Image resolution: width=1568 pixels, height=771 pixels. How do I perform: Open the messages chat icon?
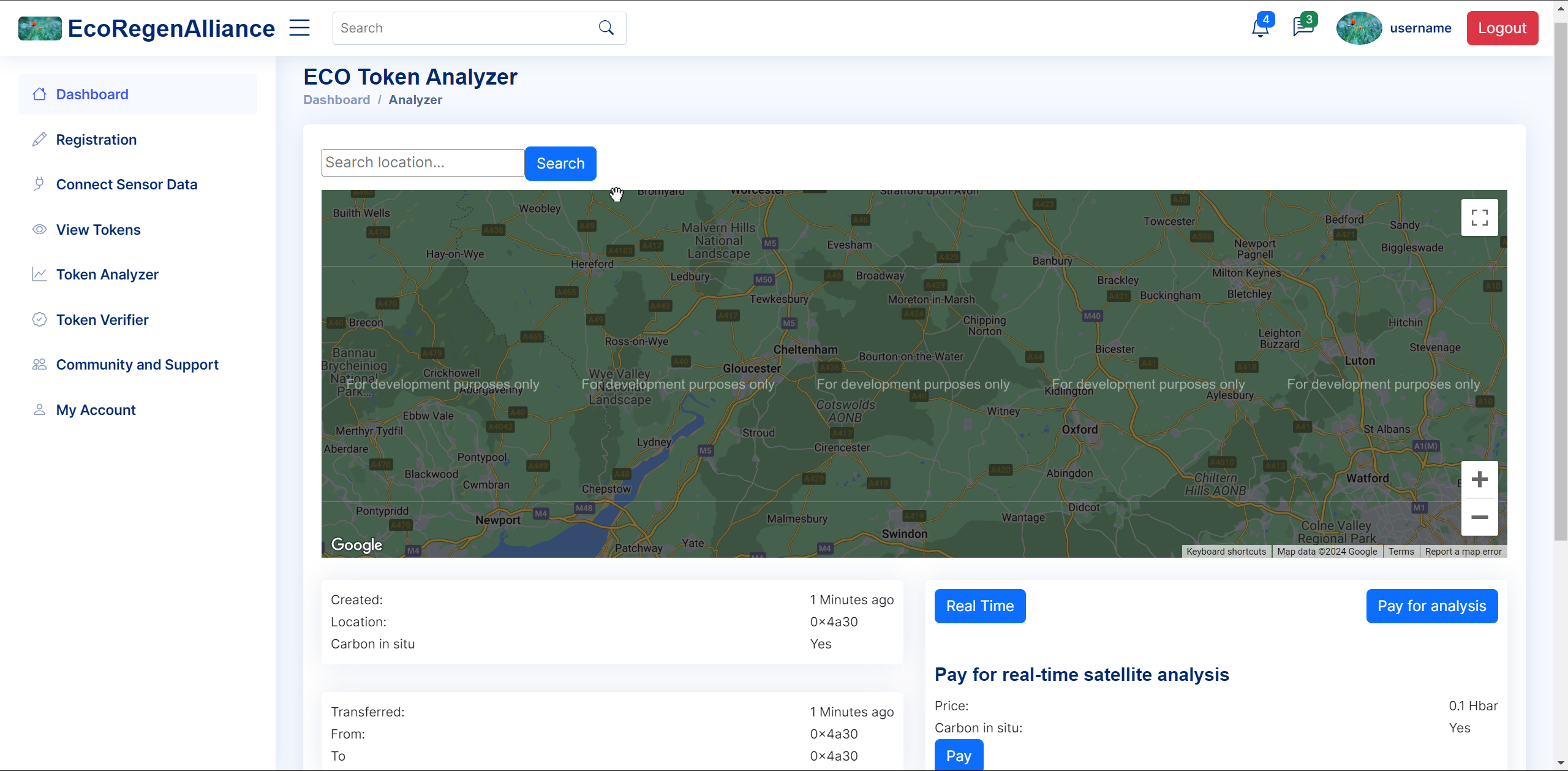tap(1302, 28)
